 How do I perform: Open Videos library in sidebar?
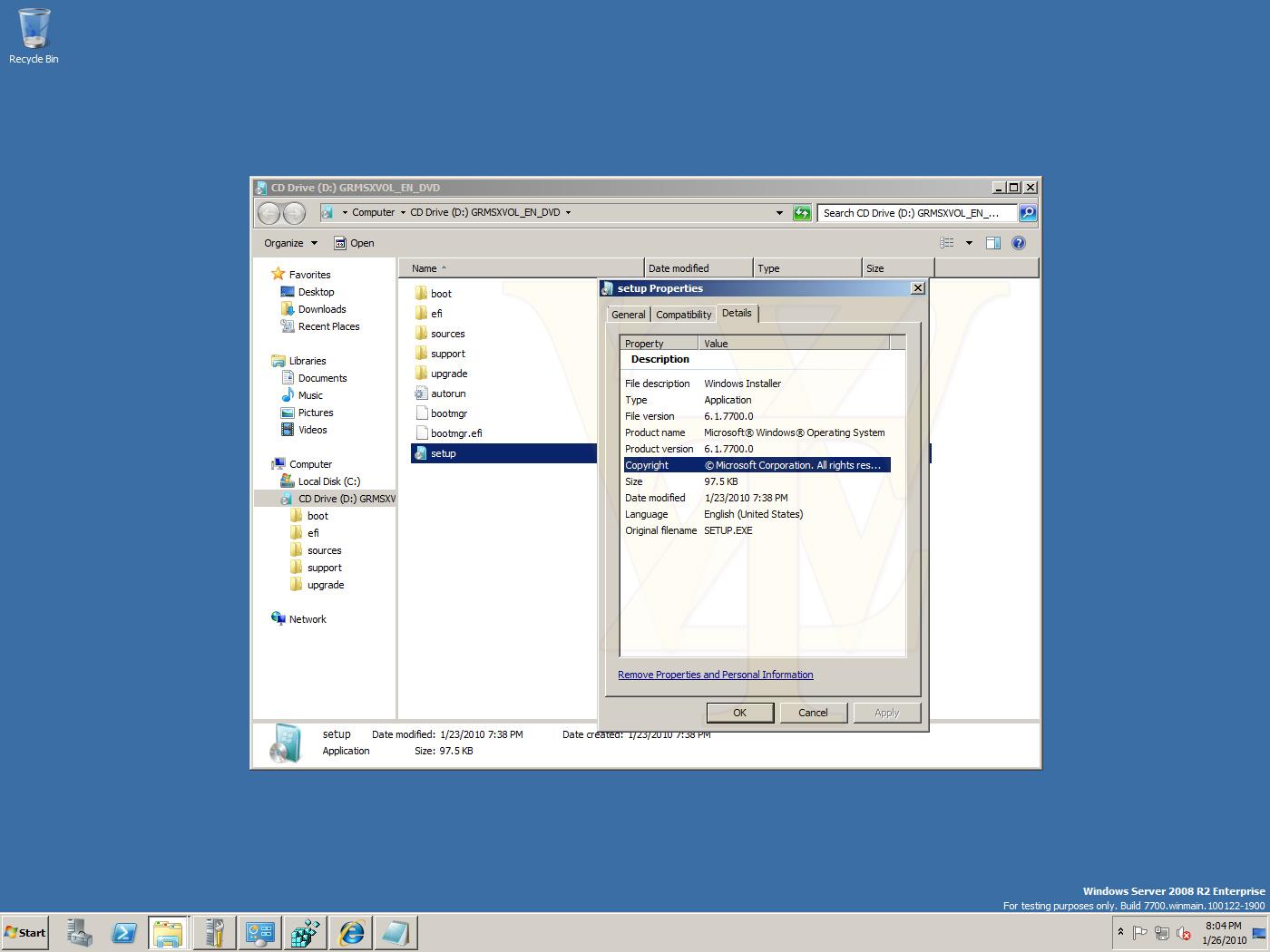click(x=304, y=430)
